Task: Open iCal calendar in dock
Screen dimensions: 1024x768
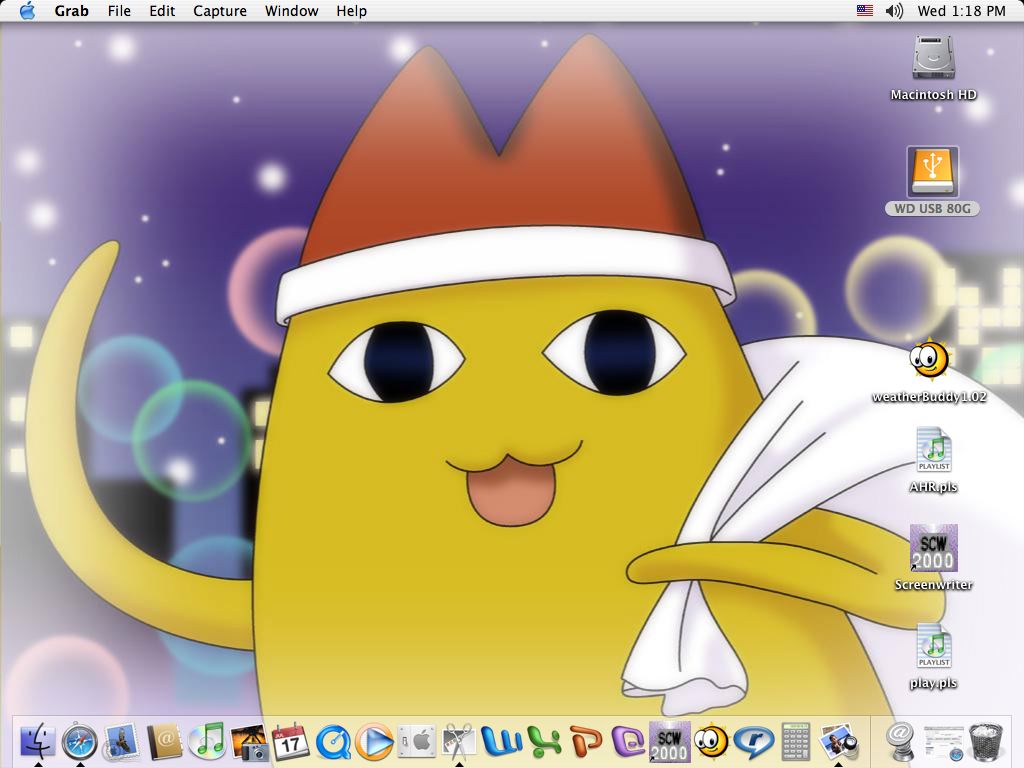Action: click(x=290, y=741)
